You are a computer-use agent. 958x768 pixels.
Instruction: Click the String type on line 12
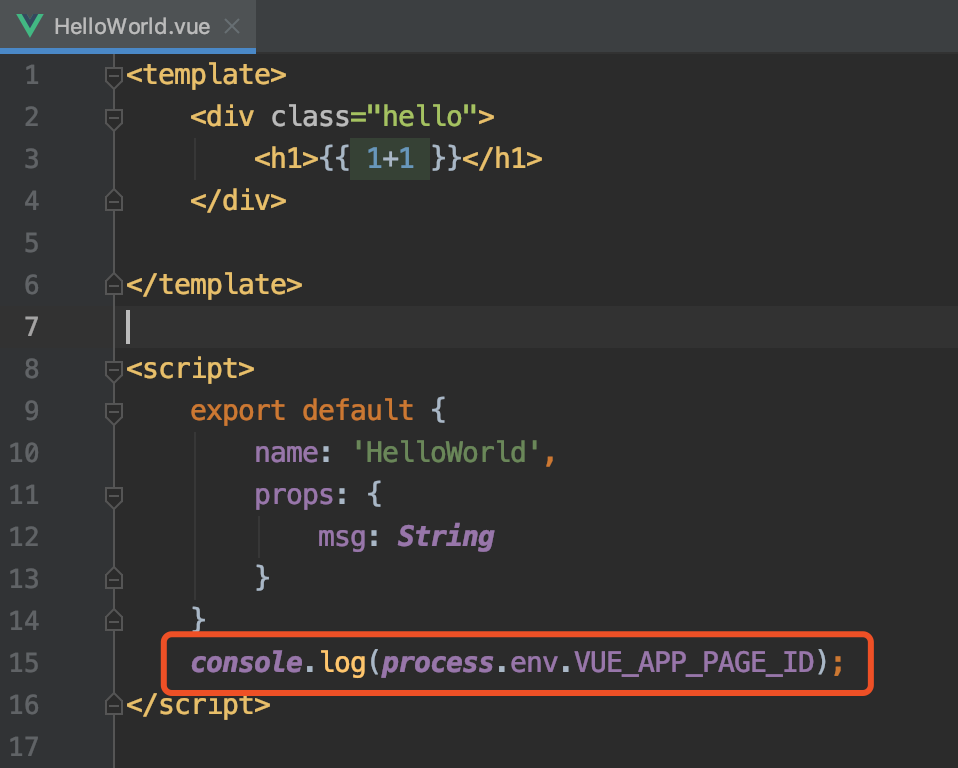click(445, 537)
